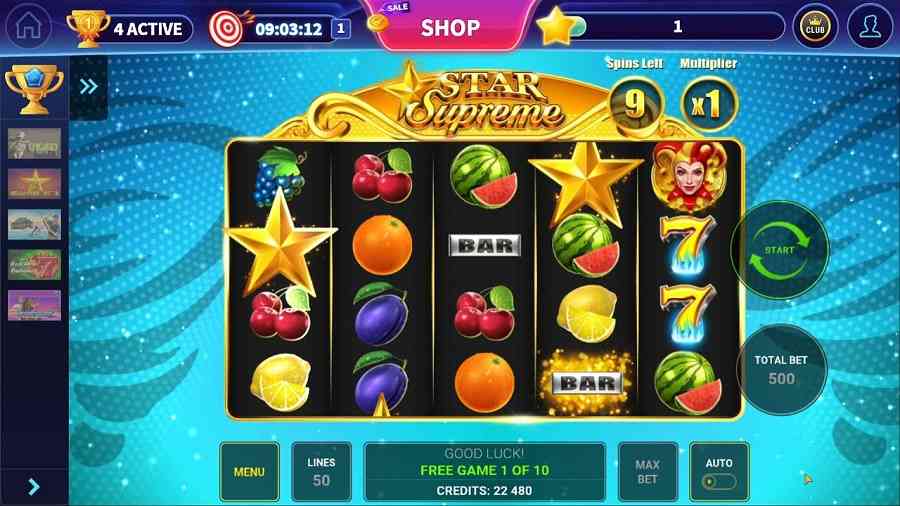Go to the home lobby icon
Viewport: 900px width, 506px height.
pyautogui.click(x=28, y=26)
